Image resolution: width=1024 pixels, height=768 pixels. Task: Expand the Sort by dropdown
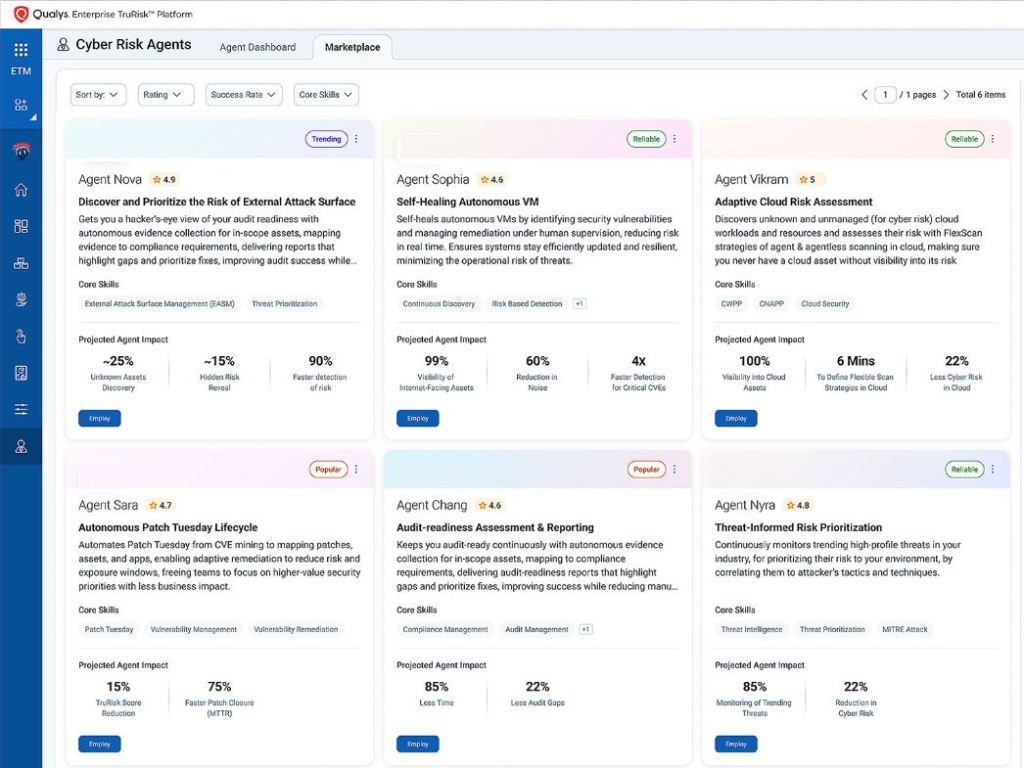(98, 95)
